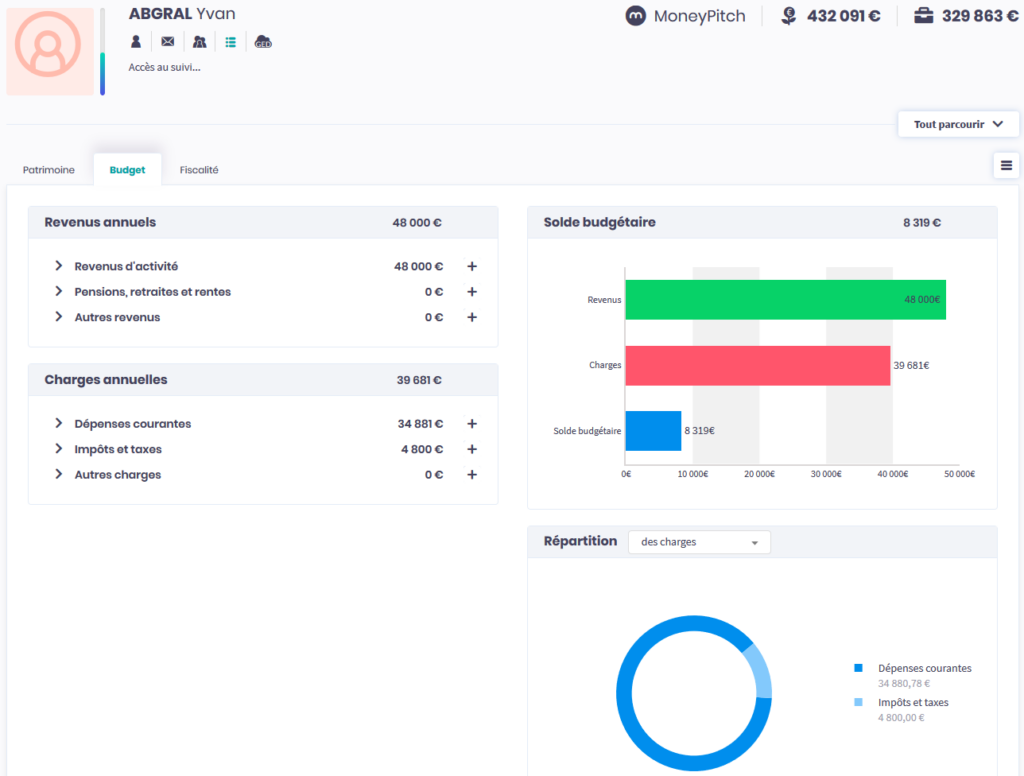Viewport: 1024px width, 776px height.
Task: Click the client avatar placeholder image
Action: tap(50, 52)
